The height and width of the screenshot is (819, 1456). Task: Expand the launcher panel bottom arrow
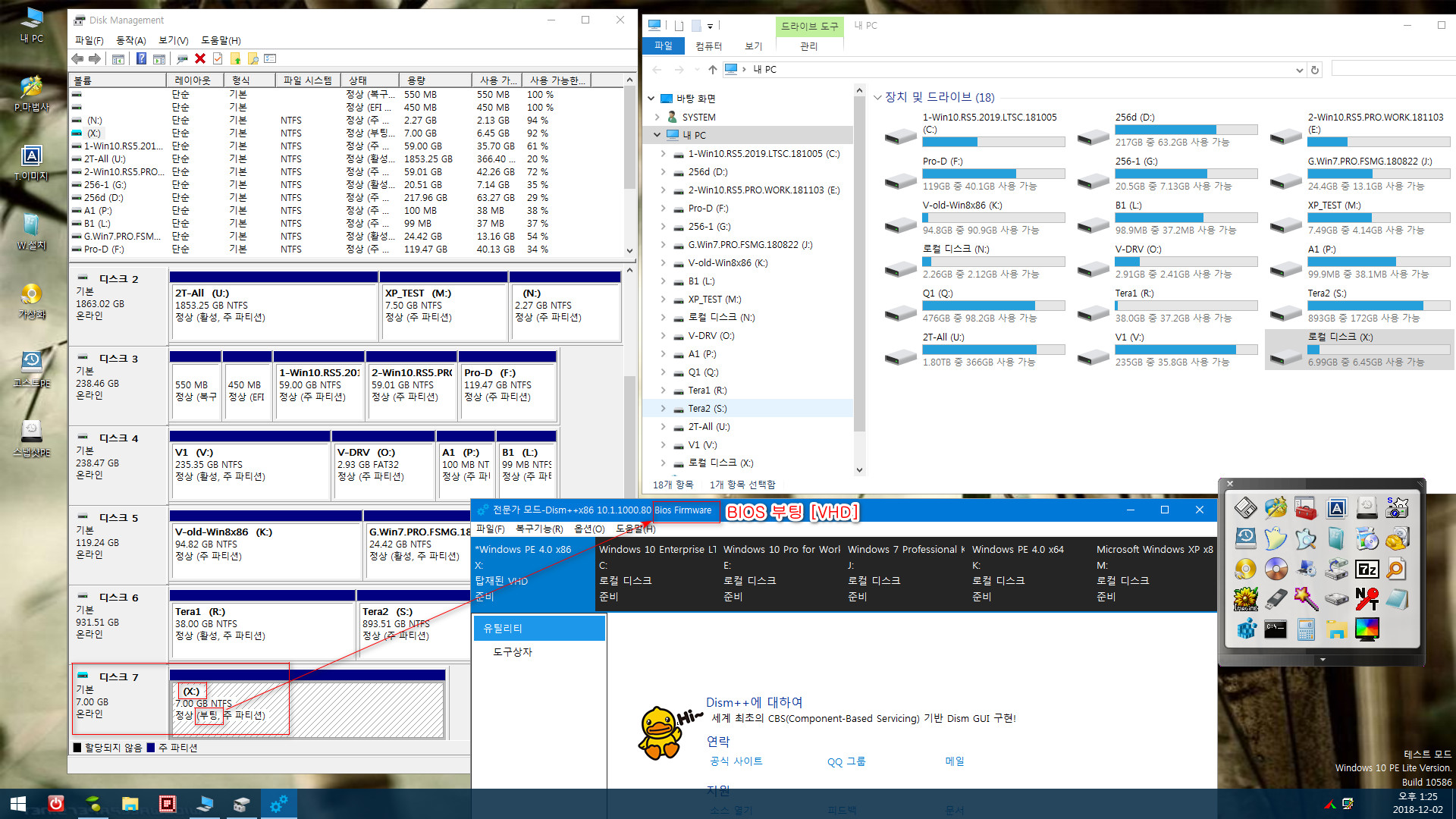(1323, 660)
